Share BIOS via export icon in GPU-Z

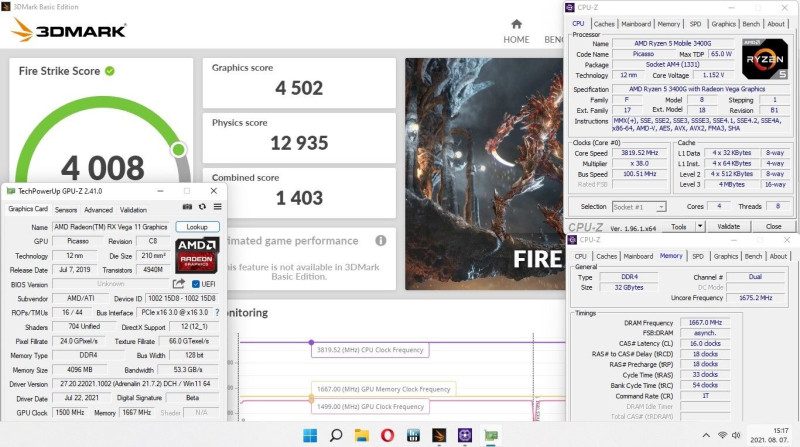pos(179,284)
